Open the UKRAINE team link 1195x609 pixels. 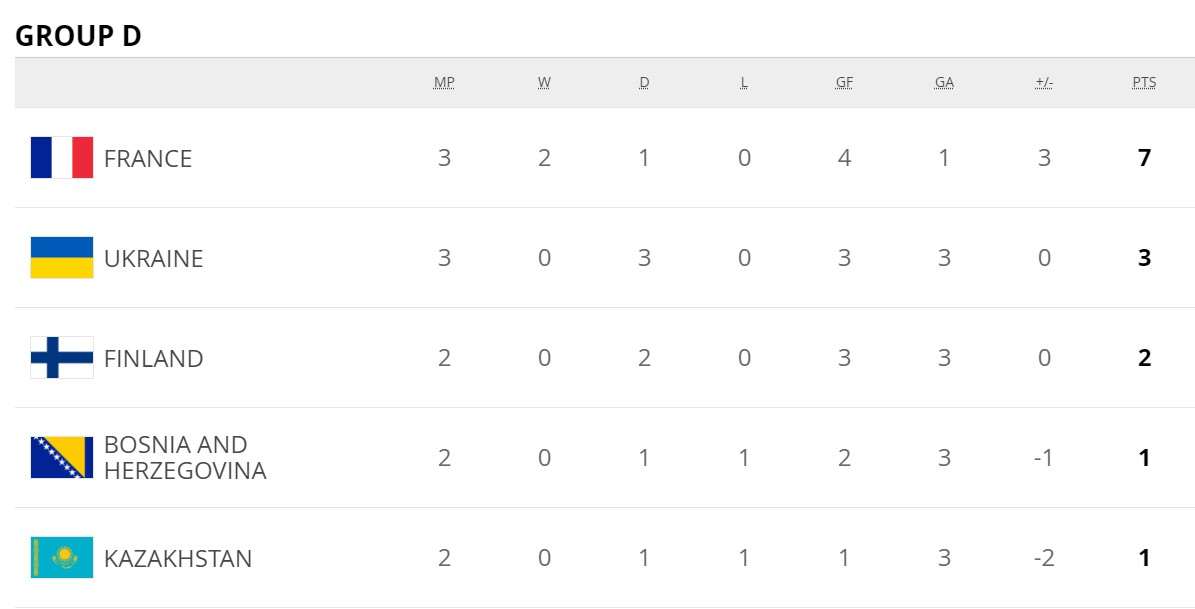(154, 259)
